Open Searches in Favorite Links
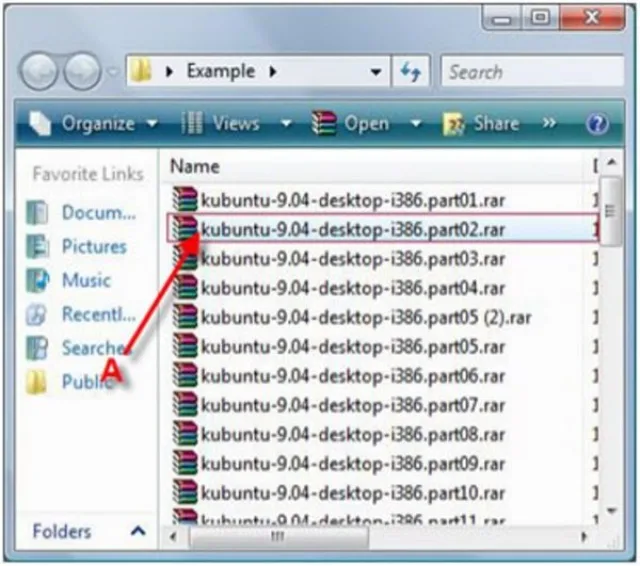 [94, 348]
